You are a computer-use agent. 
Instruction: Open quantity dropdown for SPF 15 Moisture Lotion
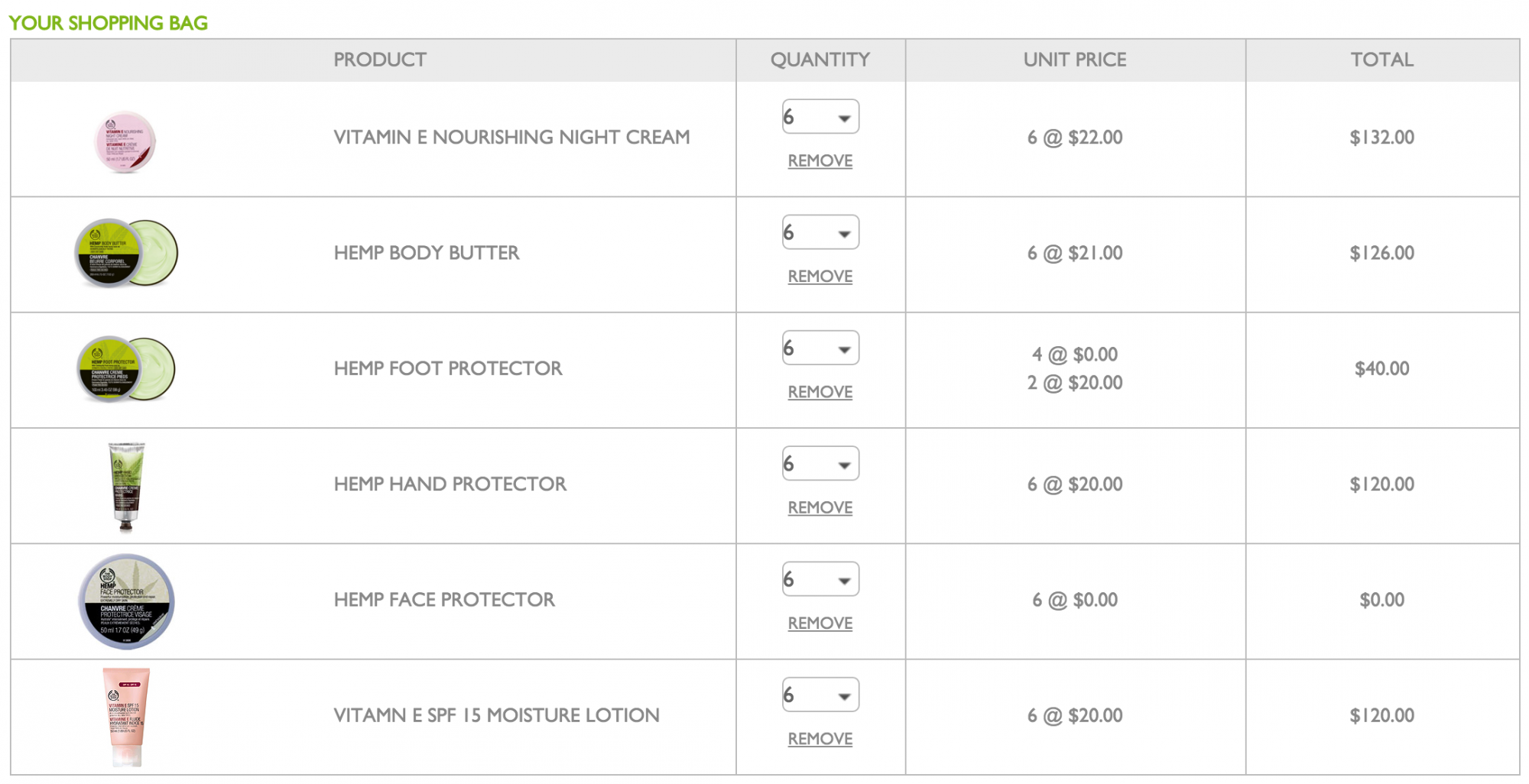(820, 695)
